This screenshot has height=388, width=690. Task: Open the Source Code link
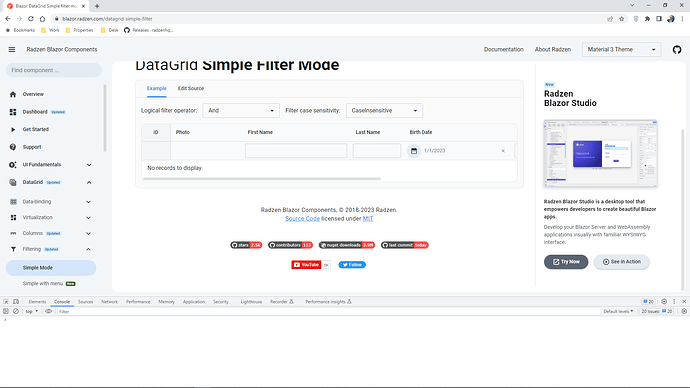[x=302, y=219]
